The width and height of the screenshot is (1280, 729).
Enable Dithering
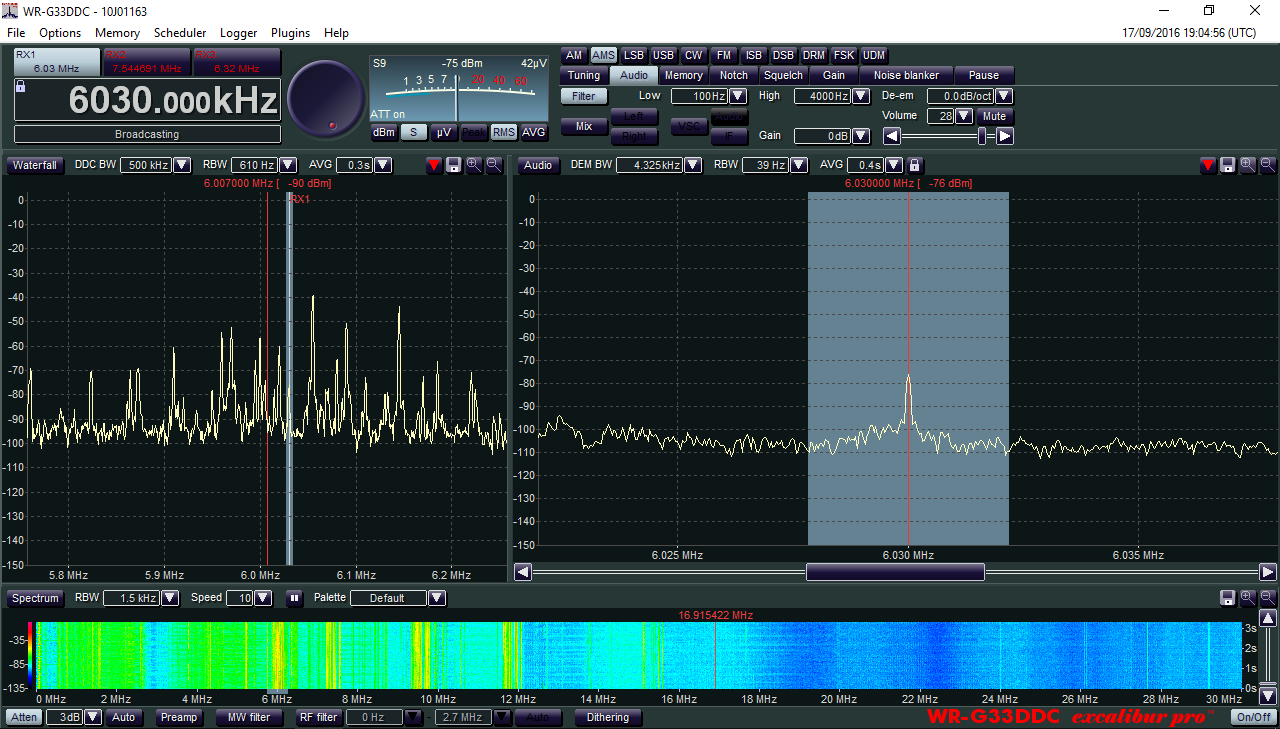(608, 717)
